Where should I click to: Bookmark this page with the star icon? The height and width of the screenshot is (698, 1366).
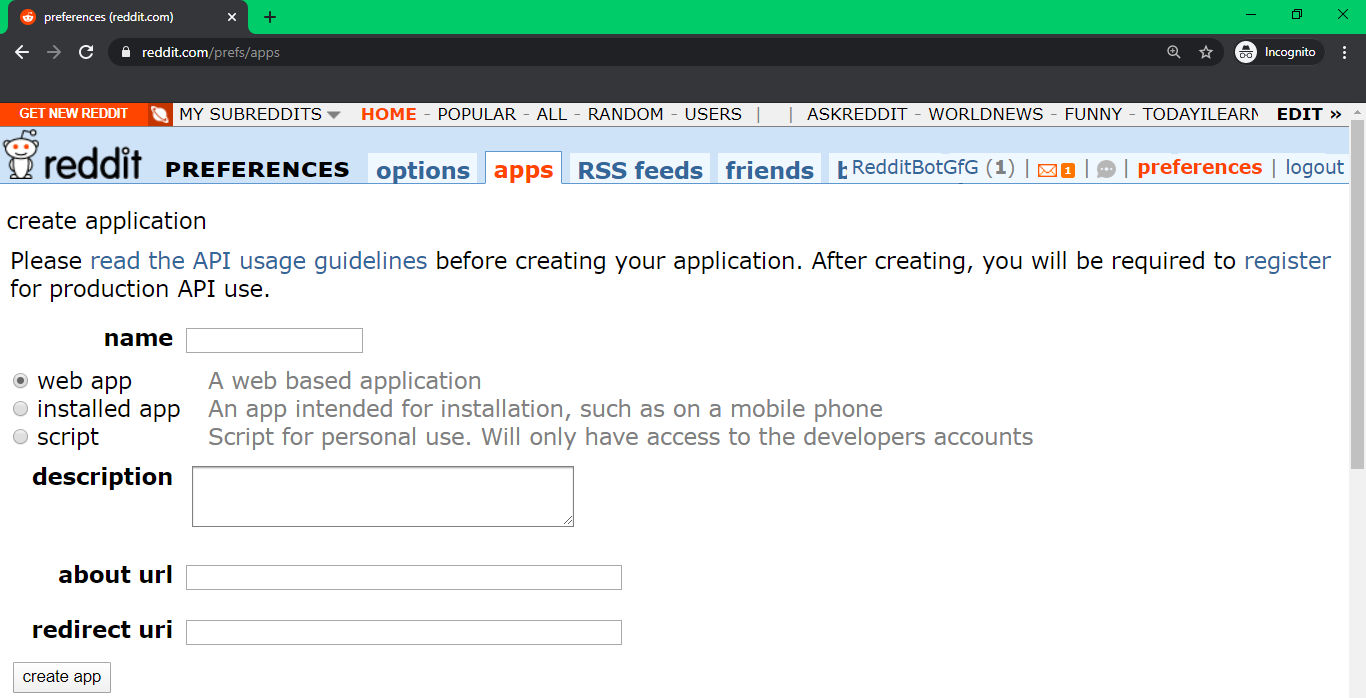pos(1206,52)
